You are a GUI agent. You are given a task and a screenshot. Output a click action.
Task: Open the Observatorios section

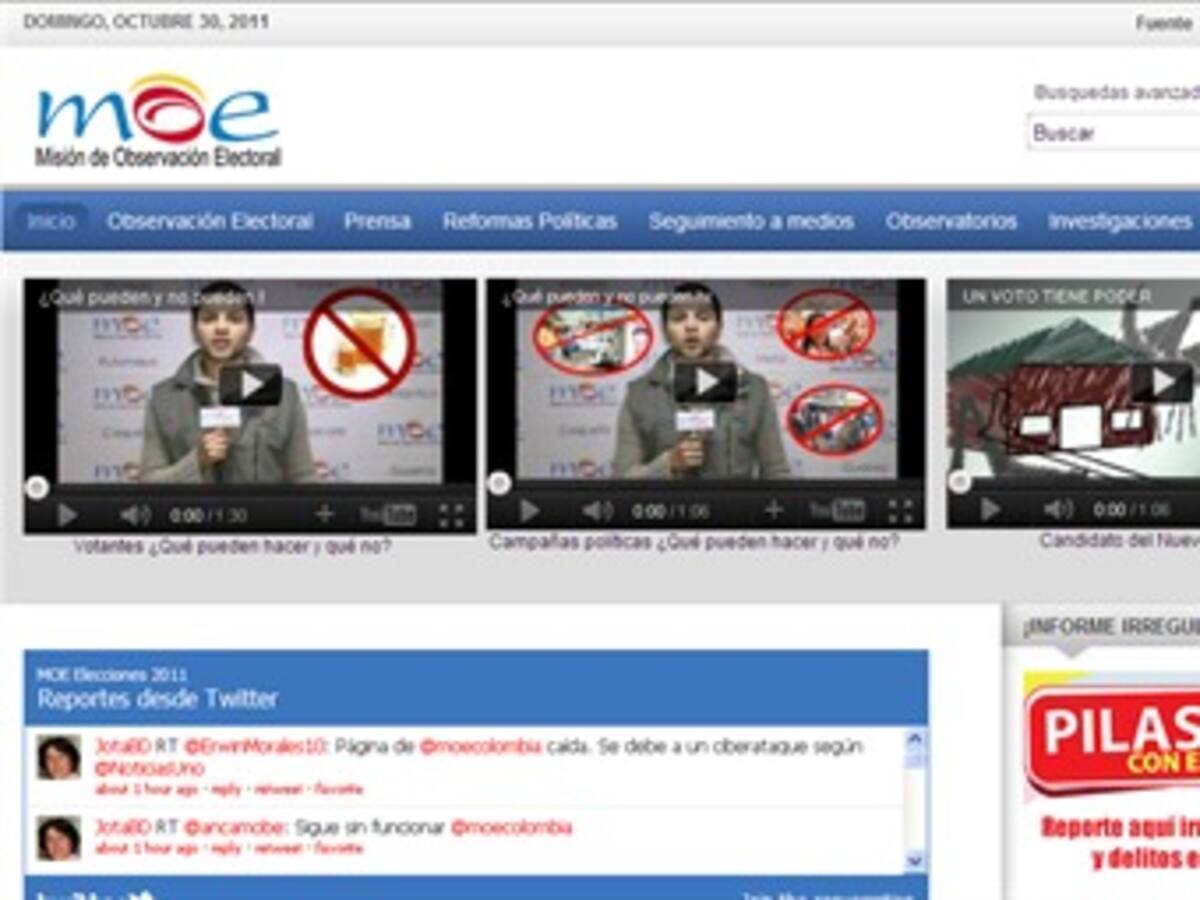pos(951,221)
